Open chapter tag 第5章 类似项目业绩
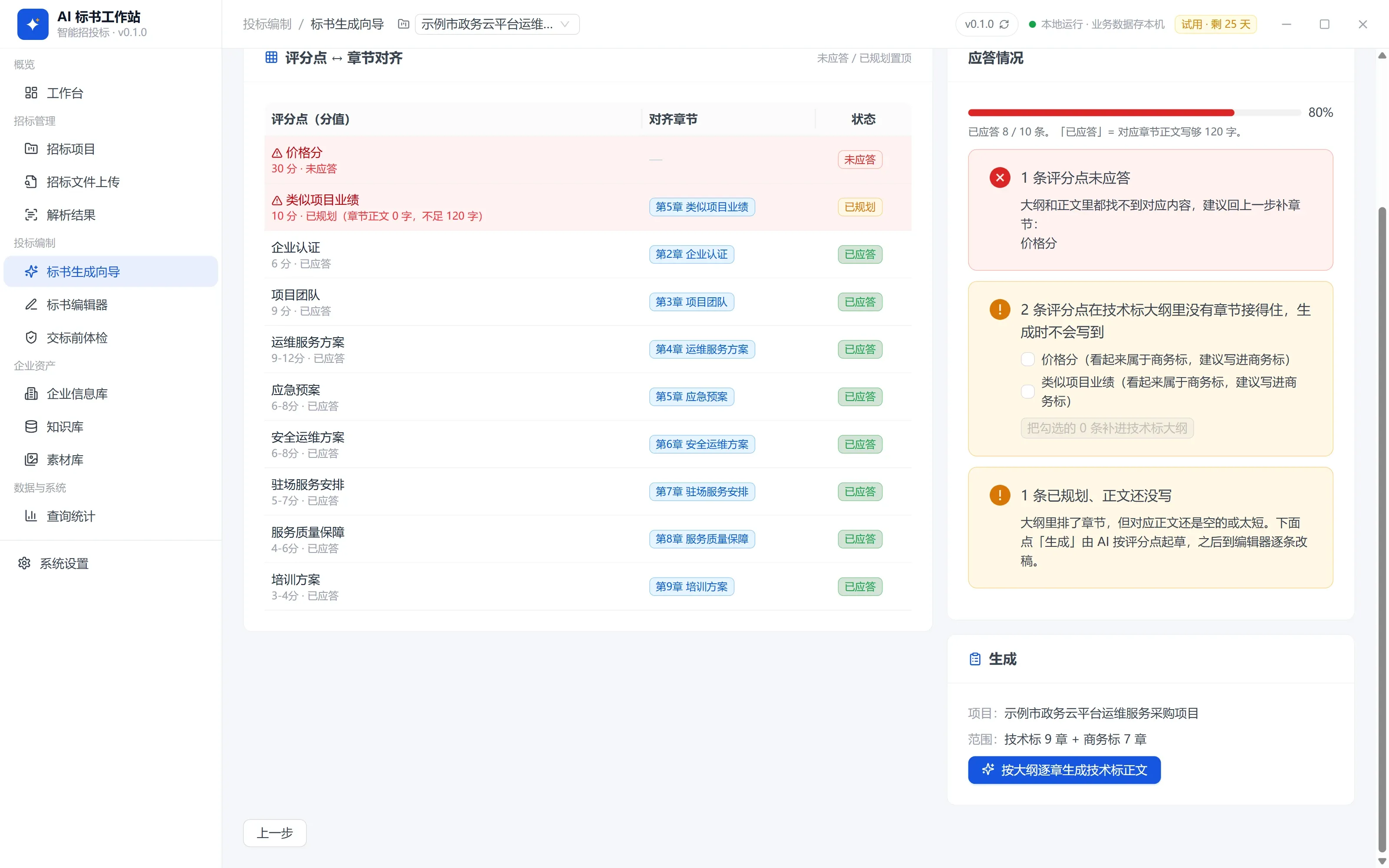Viewport: 1389px width, 868px height. click(702, 207)
